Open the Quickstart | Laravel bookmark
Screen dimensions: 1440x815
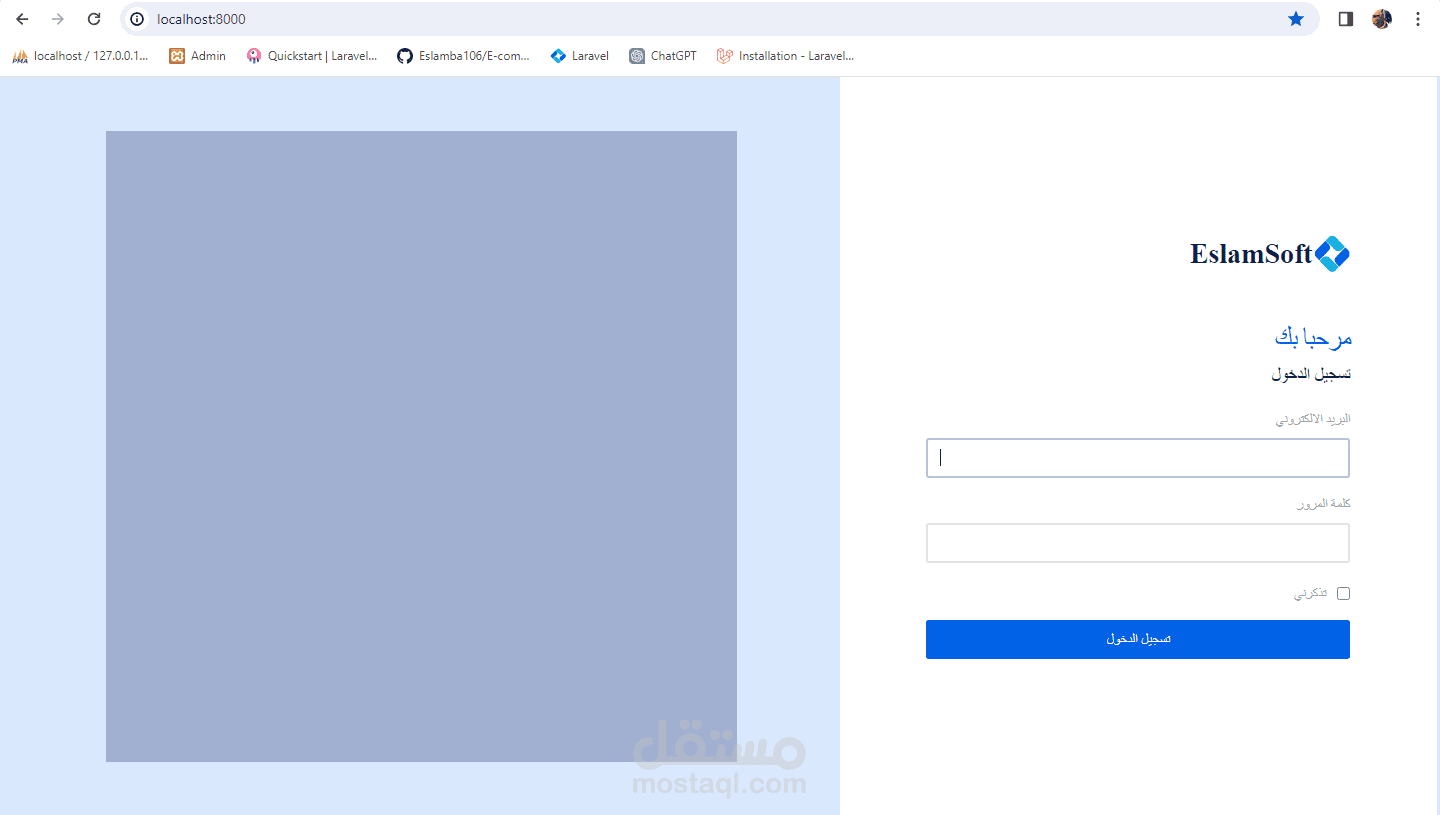click(x=312, y=56)
